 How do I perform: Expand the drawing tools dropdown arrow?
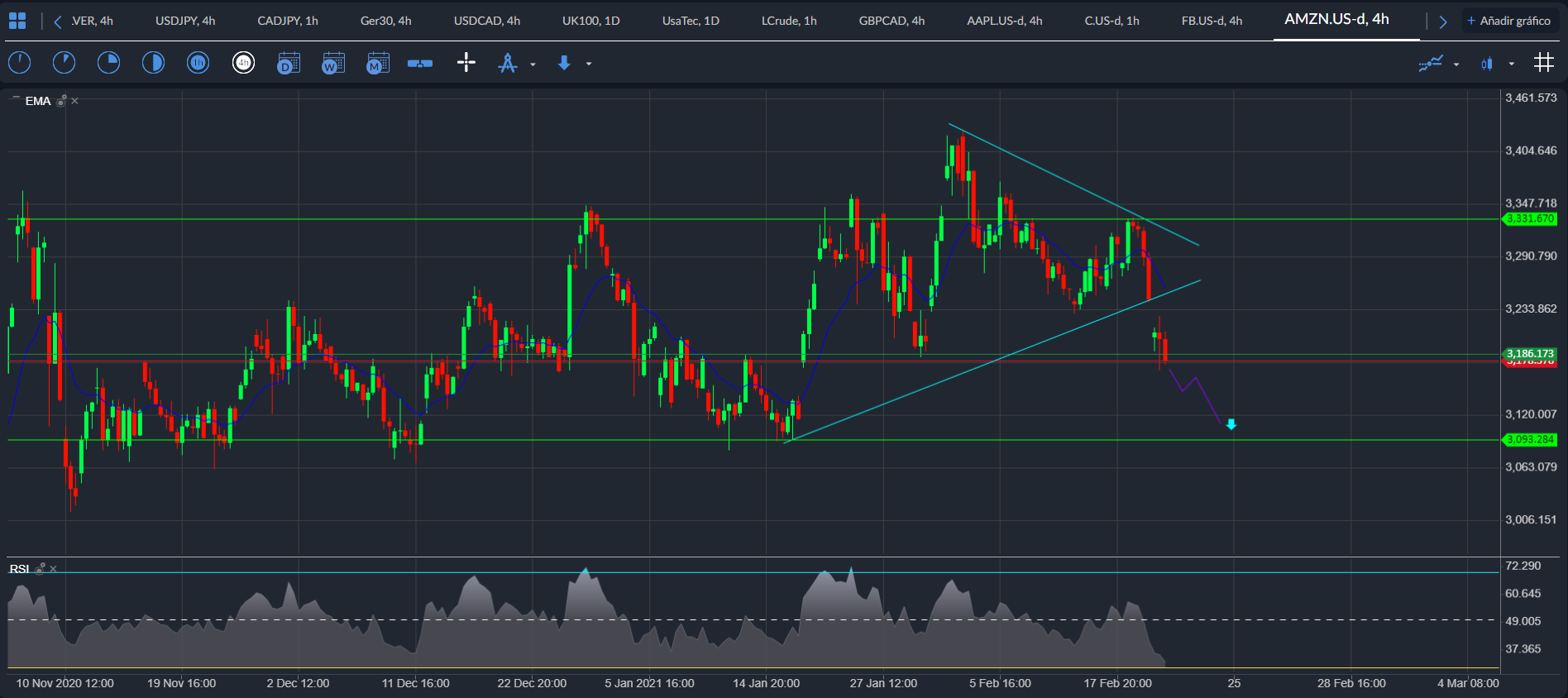click(533, 64)
